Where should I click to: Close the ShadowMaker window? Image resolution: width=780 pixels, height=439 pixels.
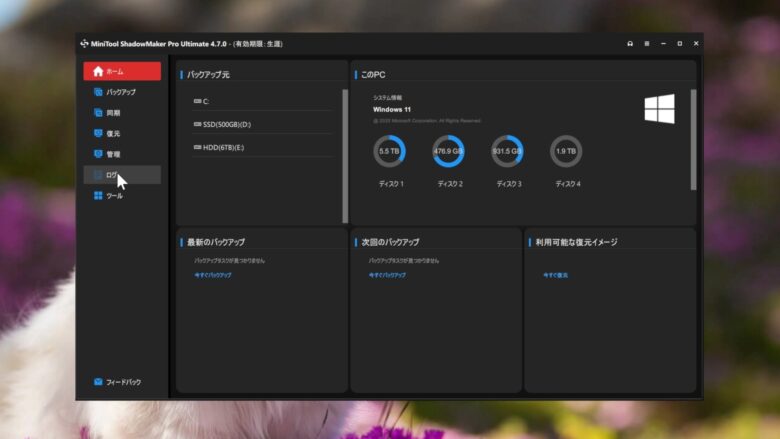(x=696, y=44)
